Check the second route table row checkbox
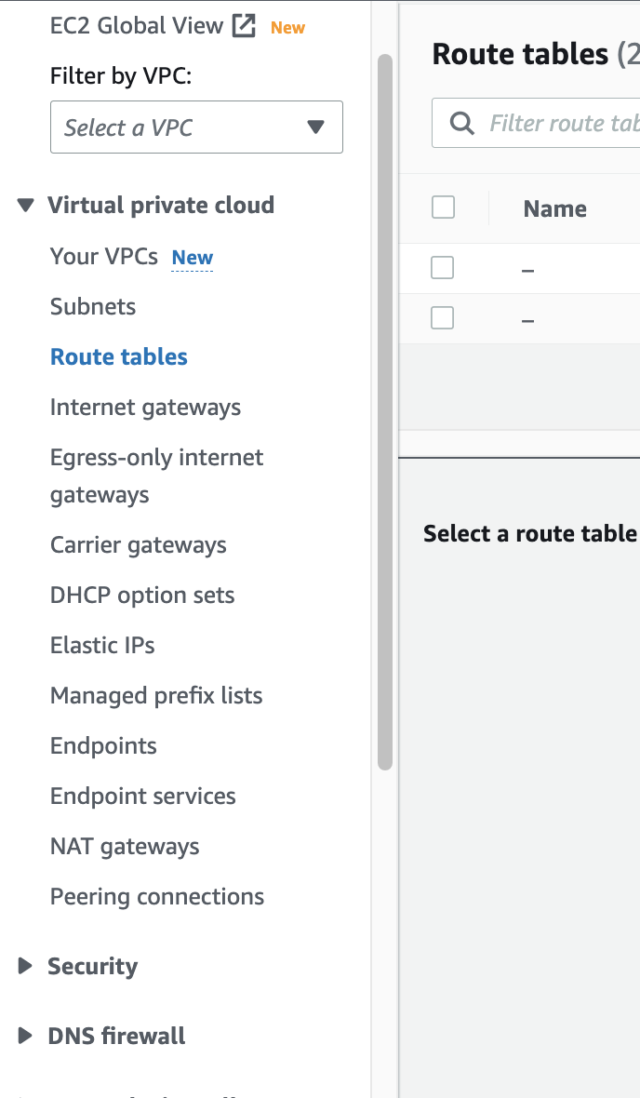The width and height of the screenshot is (640, 1098). pos(443,317)
